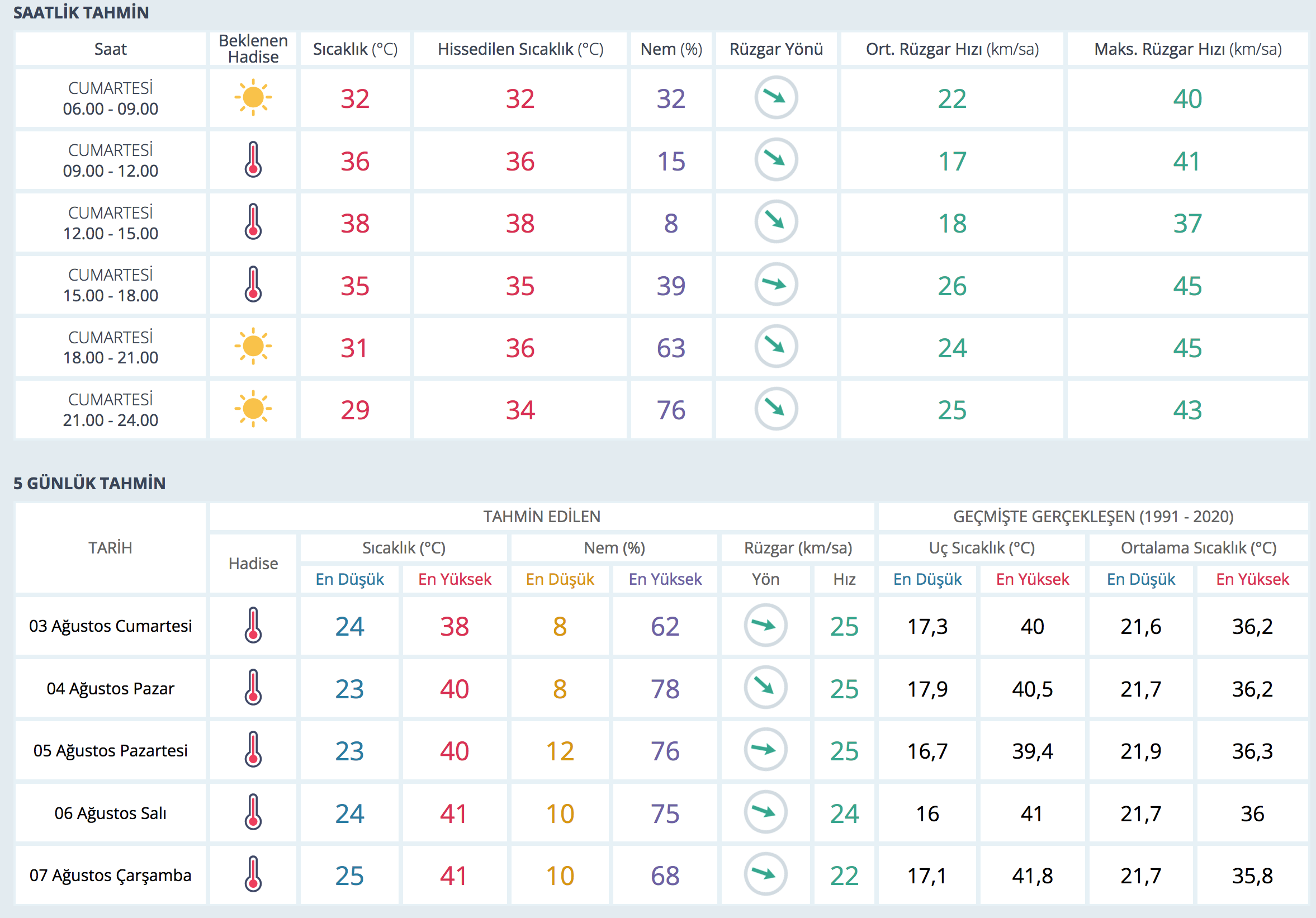Click thermometer icon for 07 Ağustos Çarşamba

pyautogui.click(x=253, y=874)
